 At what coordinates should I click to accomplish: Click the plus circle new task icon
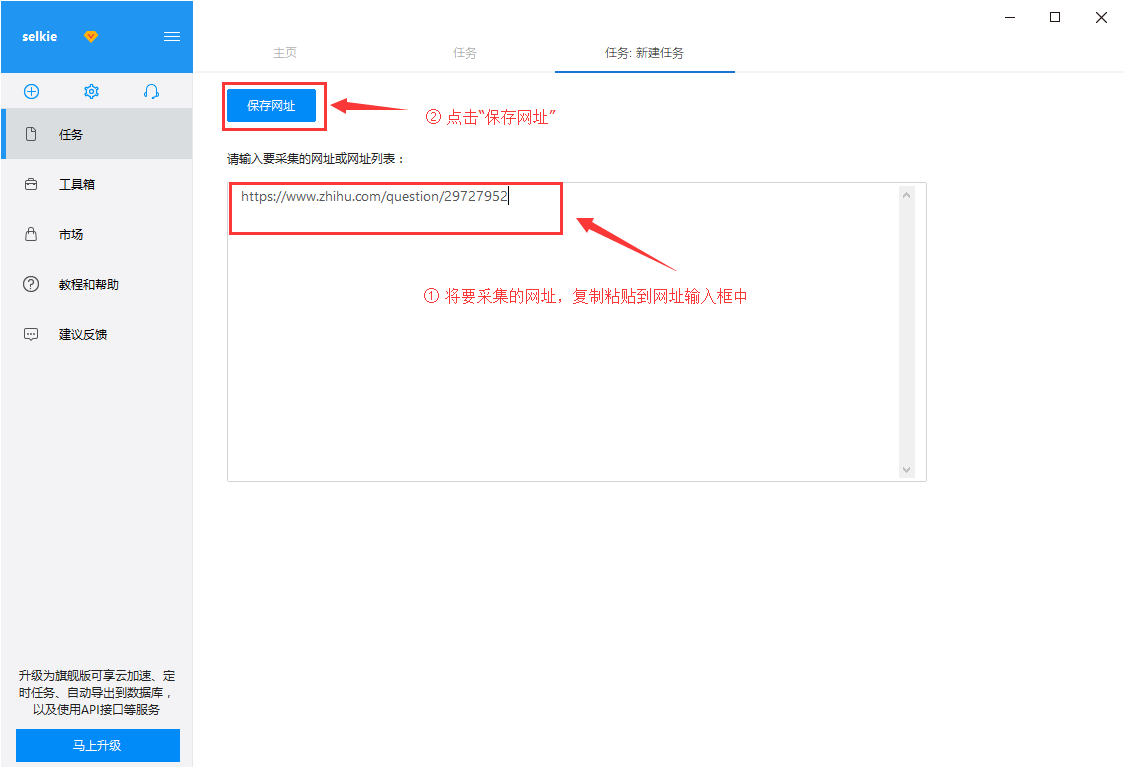[x=32, y=91]
